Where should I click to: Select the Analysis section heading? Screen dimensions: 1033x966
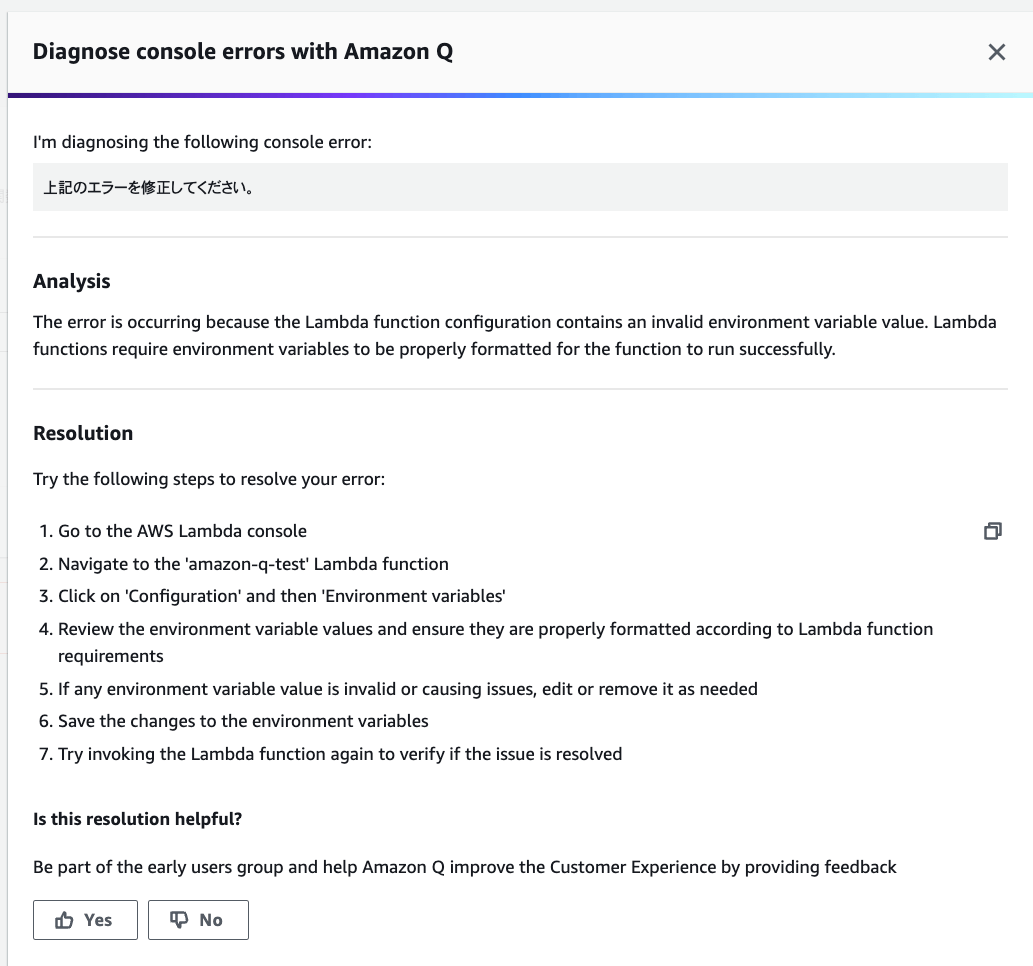pos(72,281)
